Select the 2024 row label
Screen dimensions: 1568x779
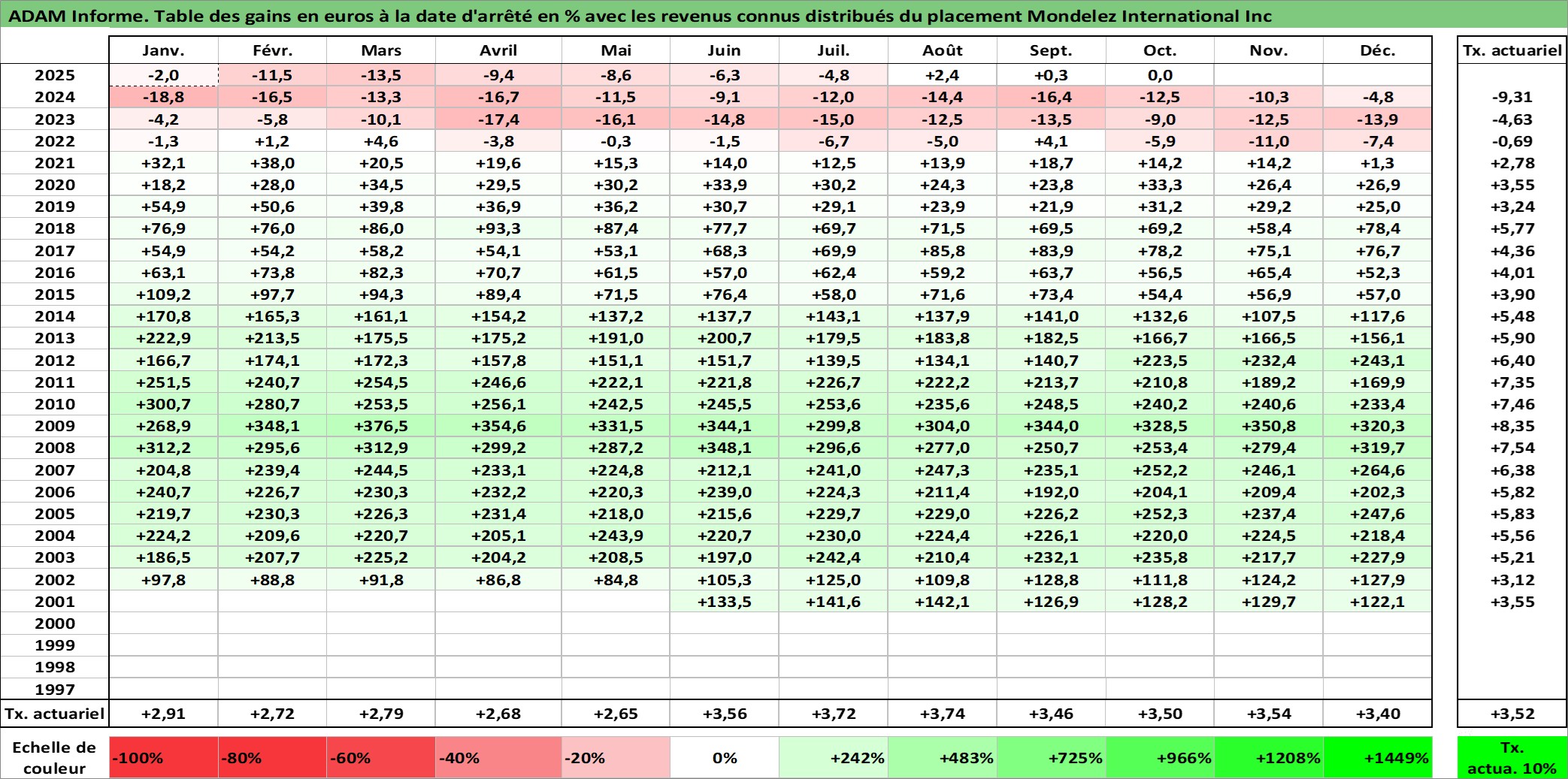click(x=55, y=97)
